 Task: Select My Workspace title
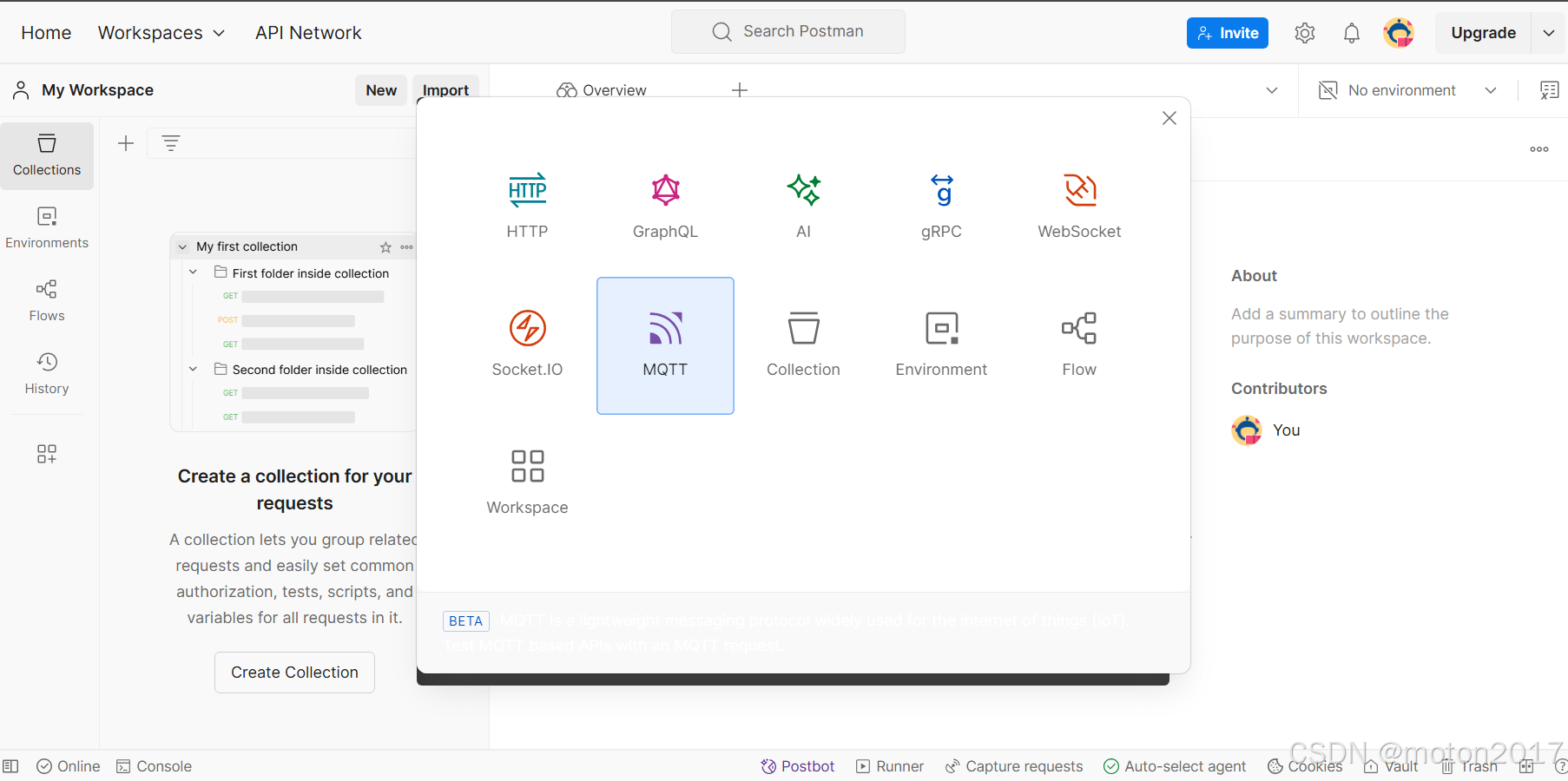(x=97, y=90)
